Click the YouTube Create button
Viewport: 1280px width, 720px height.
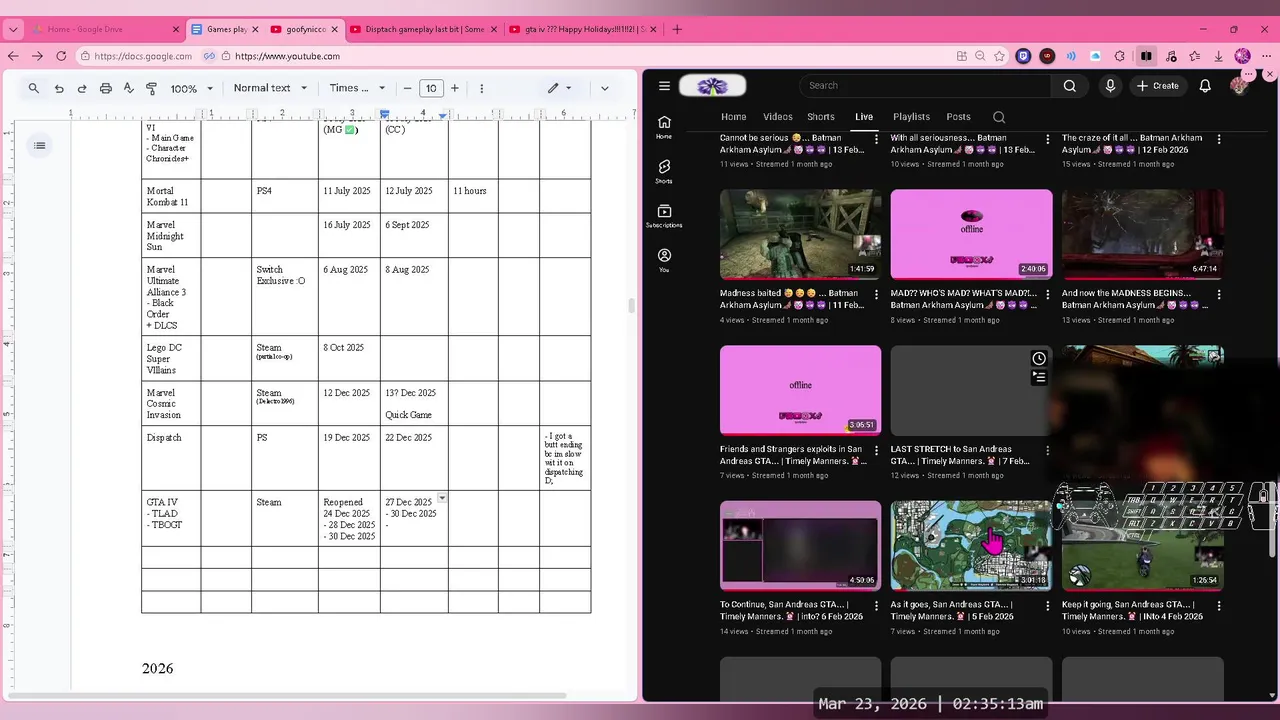1157,86
